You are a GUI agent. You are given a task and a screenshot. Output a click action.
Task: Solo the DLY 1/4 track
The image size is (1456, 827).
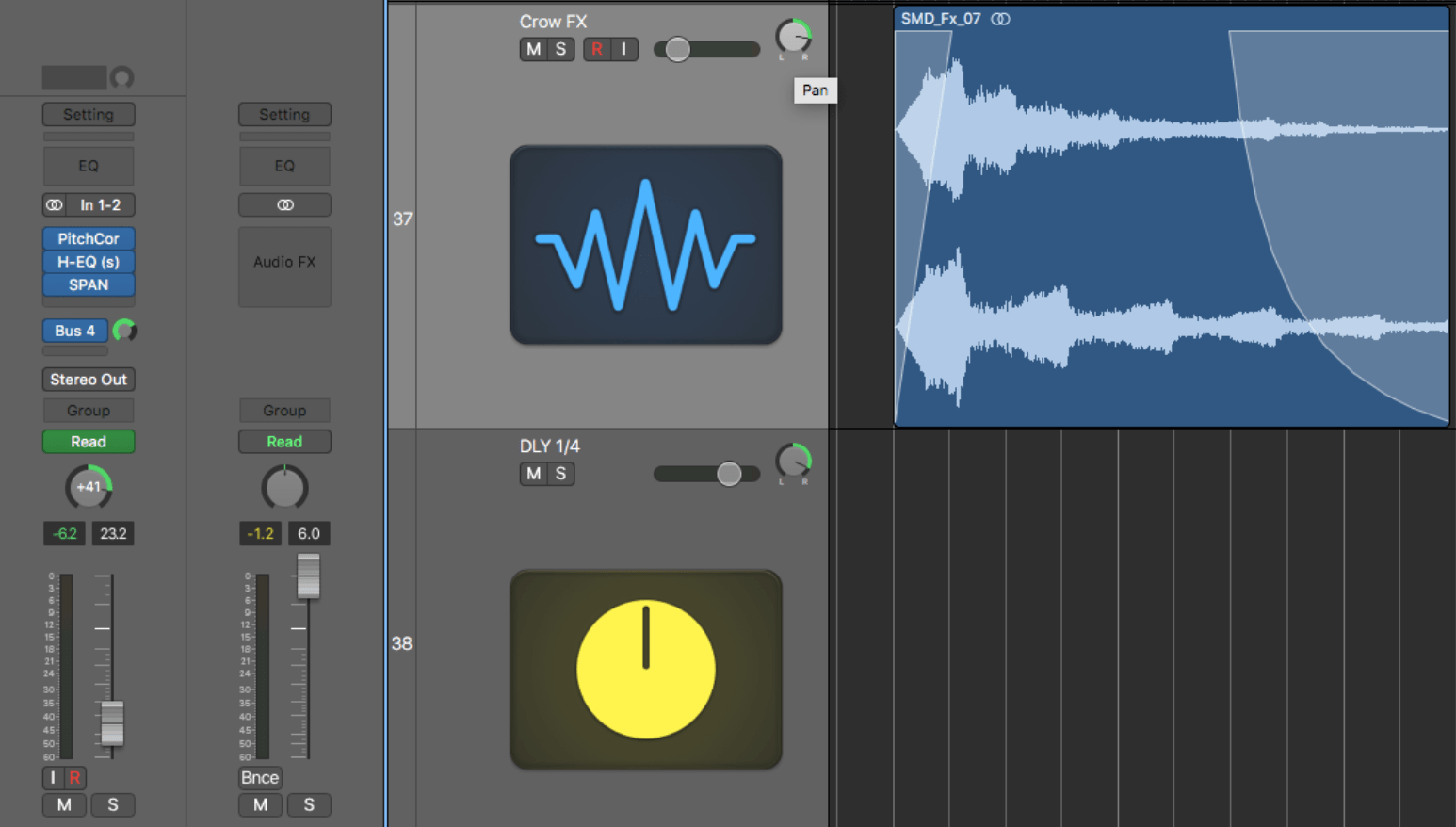560,474
